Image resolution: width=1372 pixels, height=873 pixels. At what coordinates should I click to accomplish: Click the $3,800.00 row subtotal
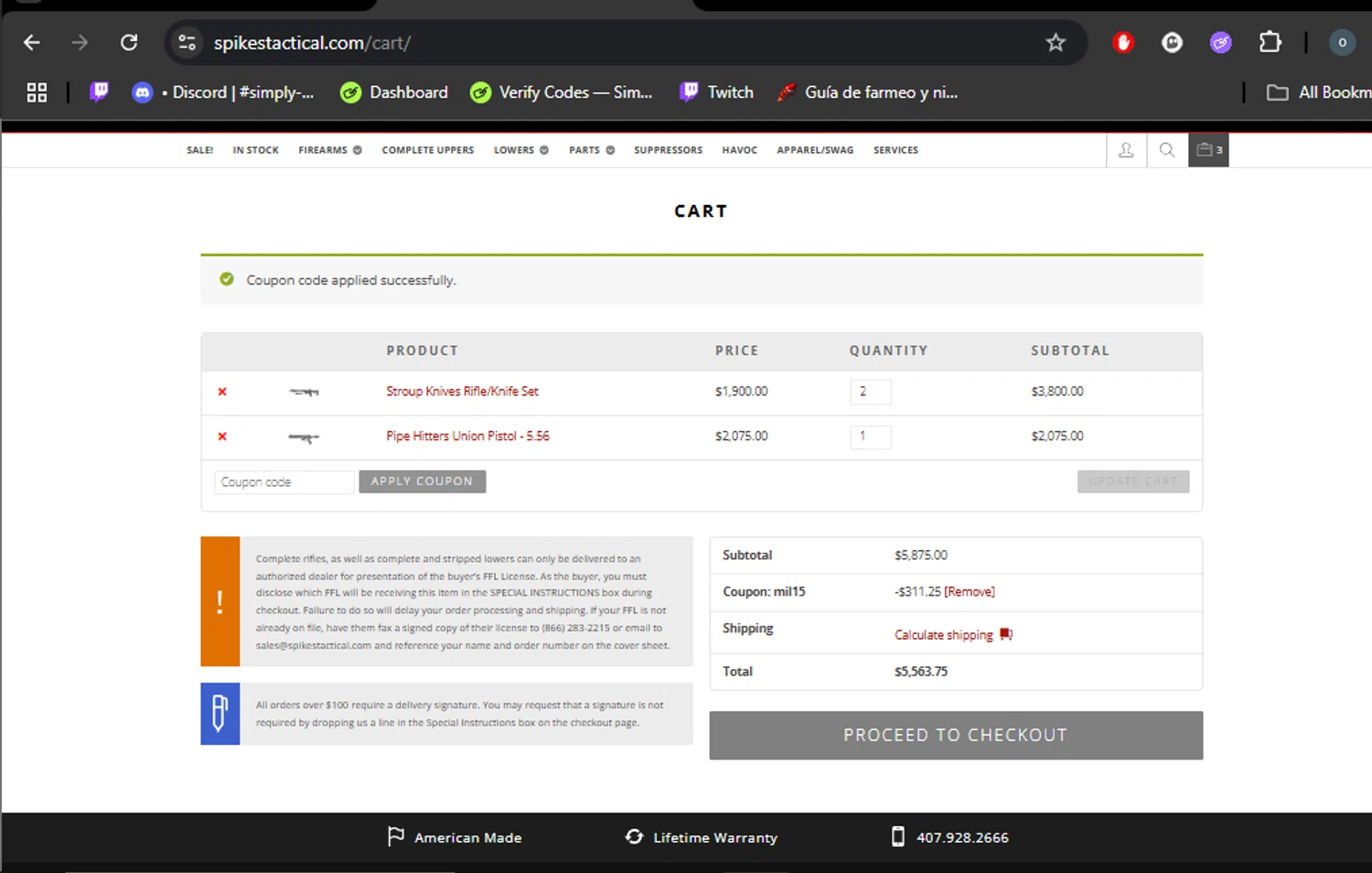point(1057,392)
